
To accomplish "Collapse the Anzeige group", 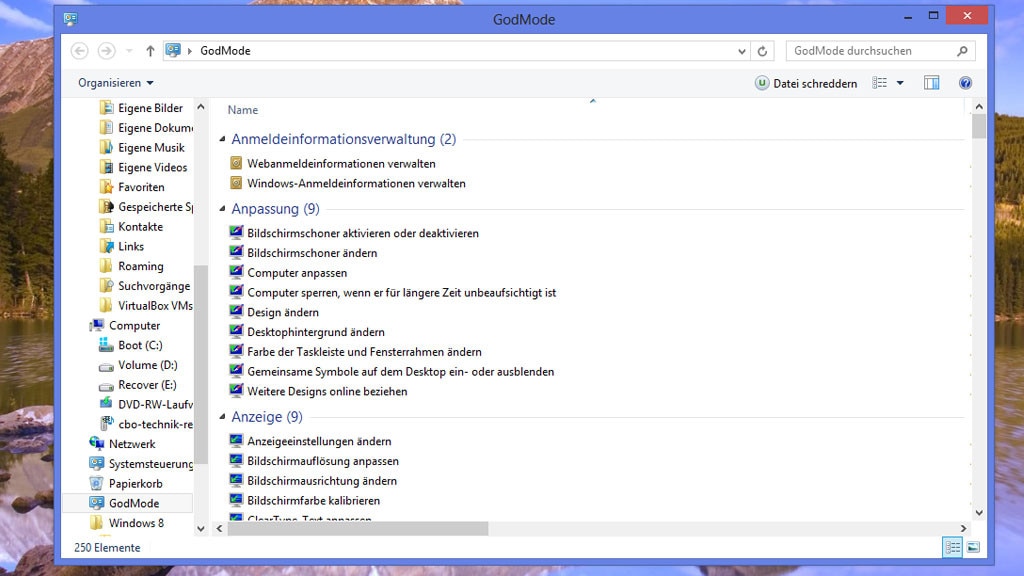I will (x=222, y=417).
